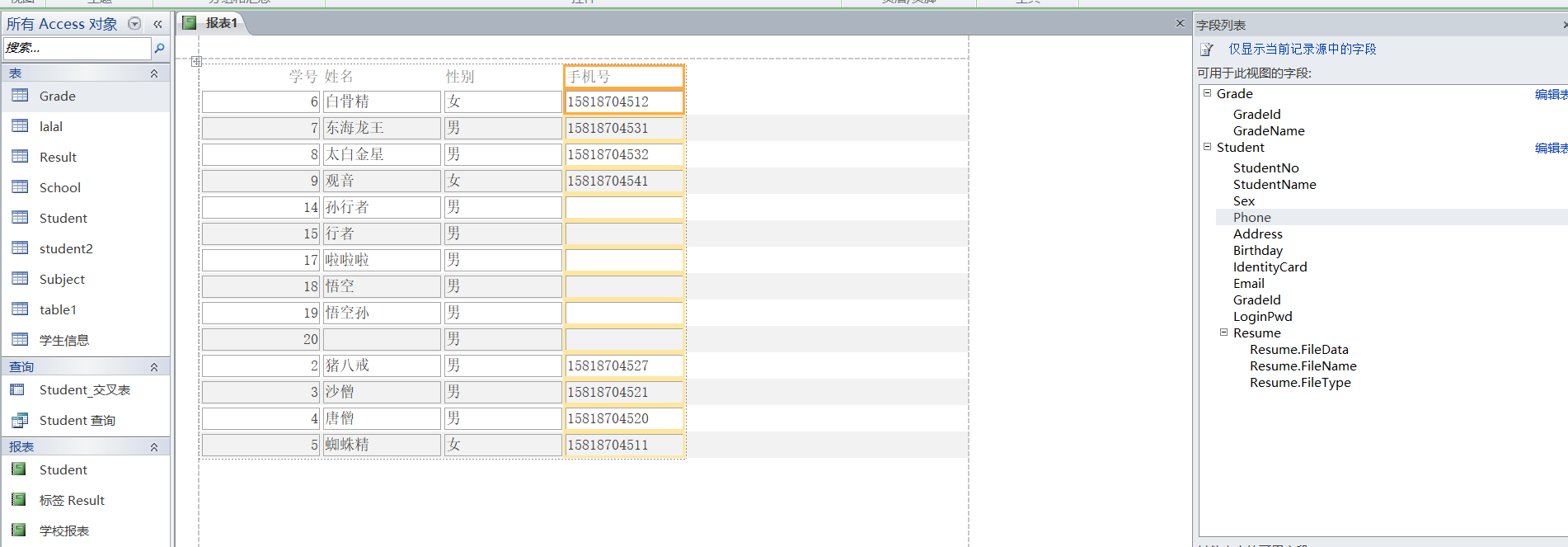Collapse the 报表 group section

[x=154, y=447]
